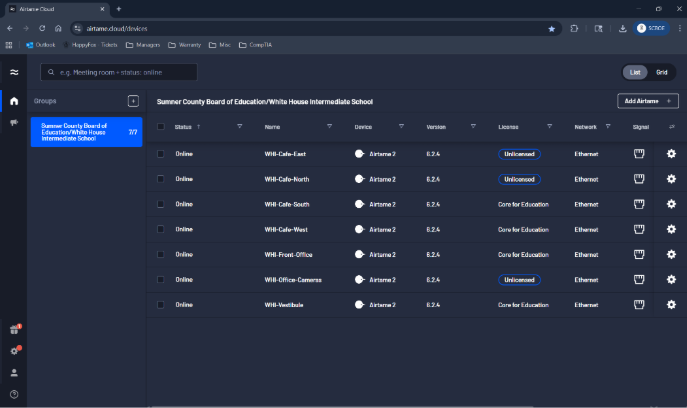The height and width of the screenshot is (408, 687).
Task: Check the WHI-Vestibule row checkbox
Action: coord(161,305)
